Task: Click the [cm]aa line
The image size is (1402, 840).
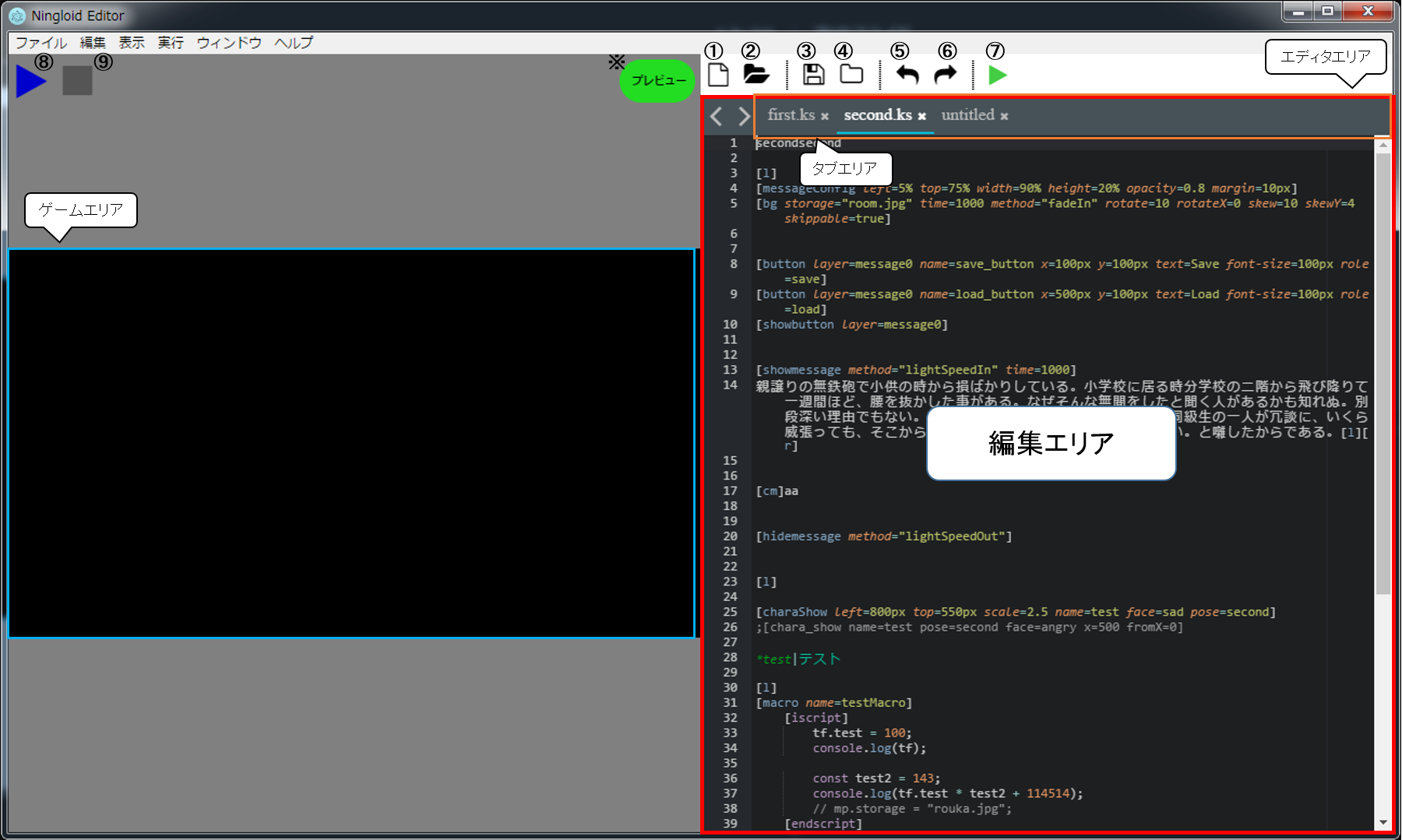Action: click(777, 491)
